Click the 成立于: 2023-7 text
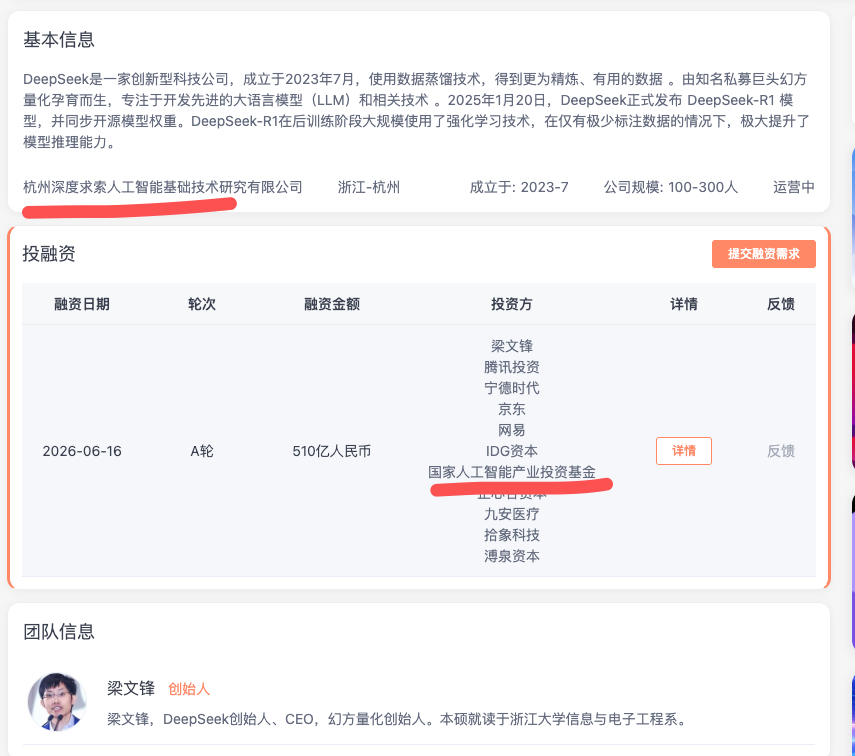 [x=519, y=187]
